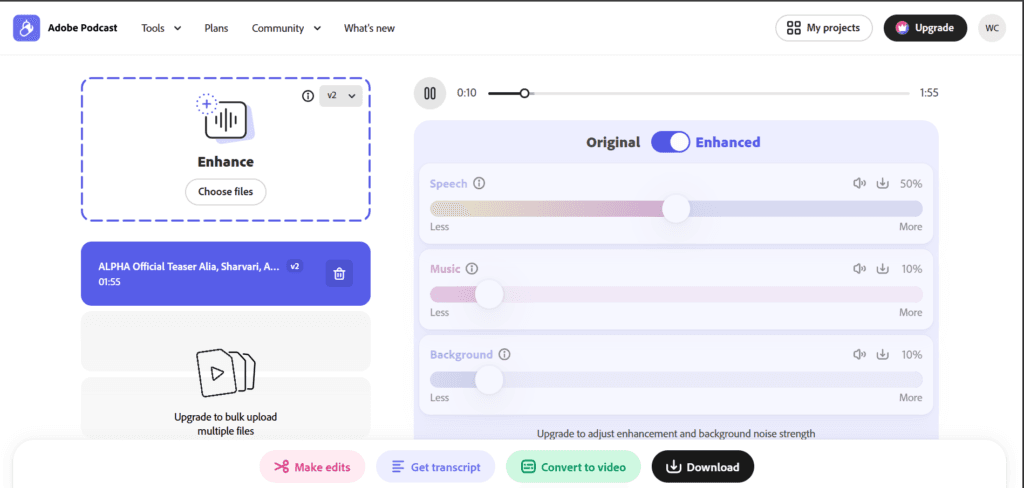Click Upgrade to bulk upload multiple files text
1024x488 pixels.
tap(225, 424)
